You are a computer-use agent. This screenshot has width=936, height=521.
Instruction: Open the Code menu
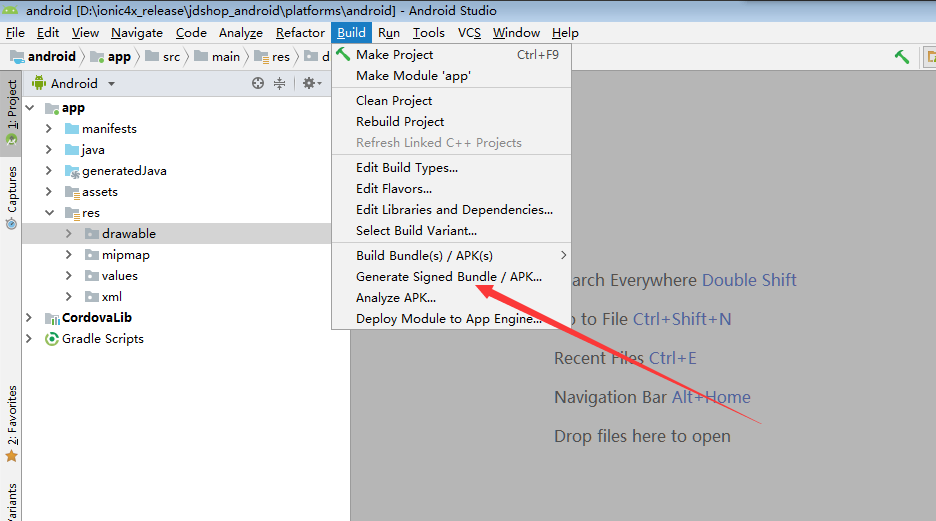[191, 33]
